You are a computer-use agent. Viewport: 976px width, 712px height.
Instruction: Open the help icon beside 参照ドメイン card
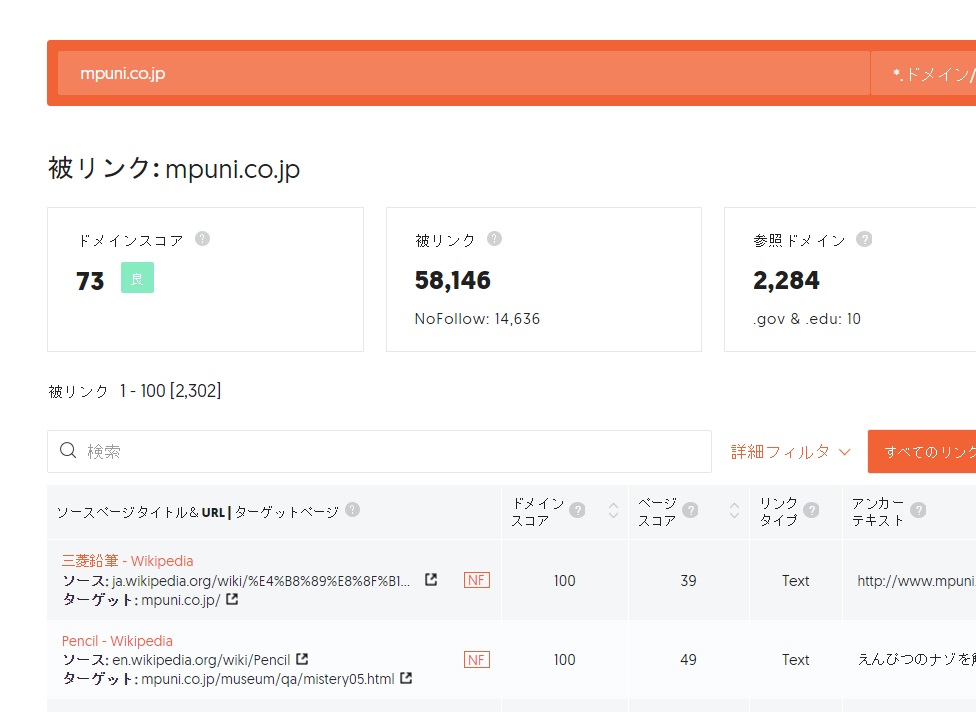[864, 239]
